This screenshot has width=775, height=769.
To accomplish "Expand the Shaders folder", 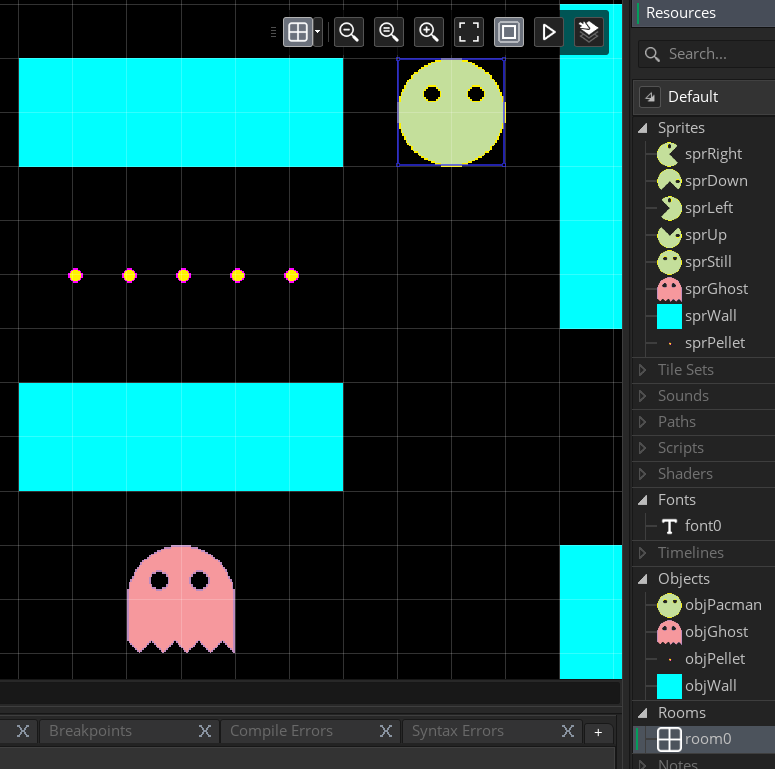I will tap(643, 474).
